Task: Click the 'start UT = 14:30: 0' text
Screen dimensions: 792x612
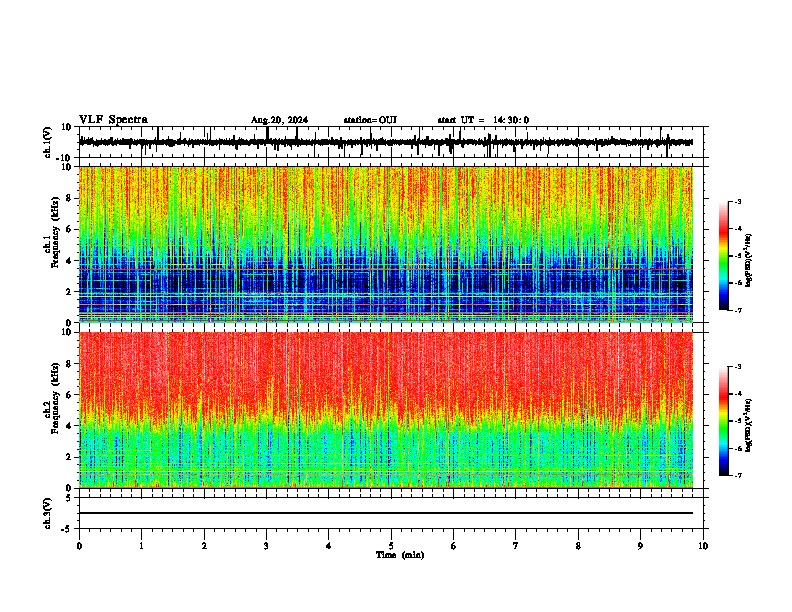Action: tap(483, 120)
